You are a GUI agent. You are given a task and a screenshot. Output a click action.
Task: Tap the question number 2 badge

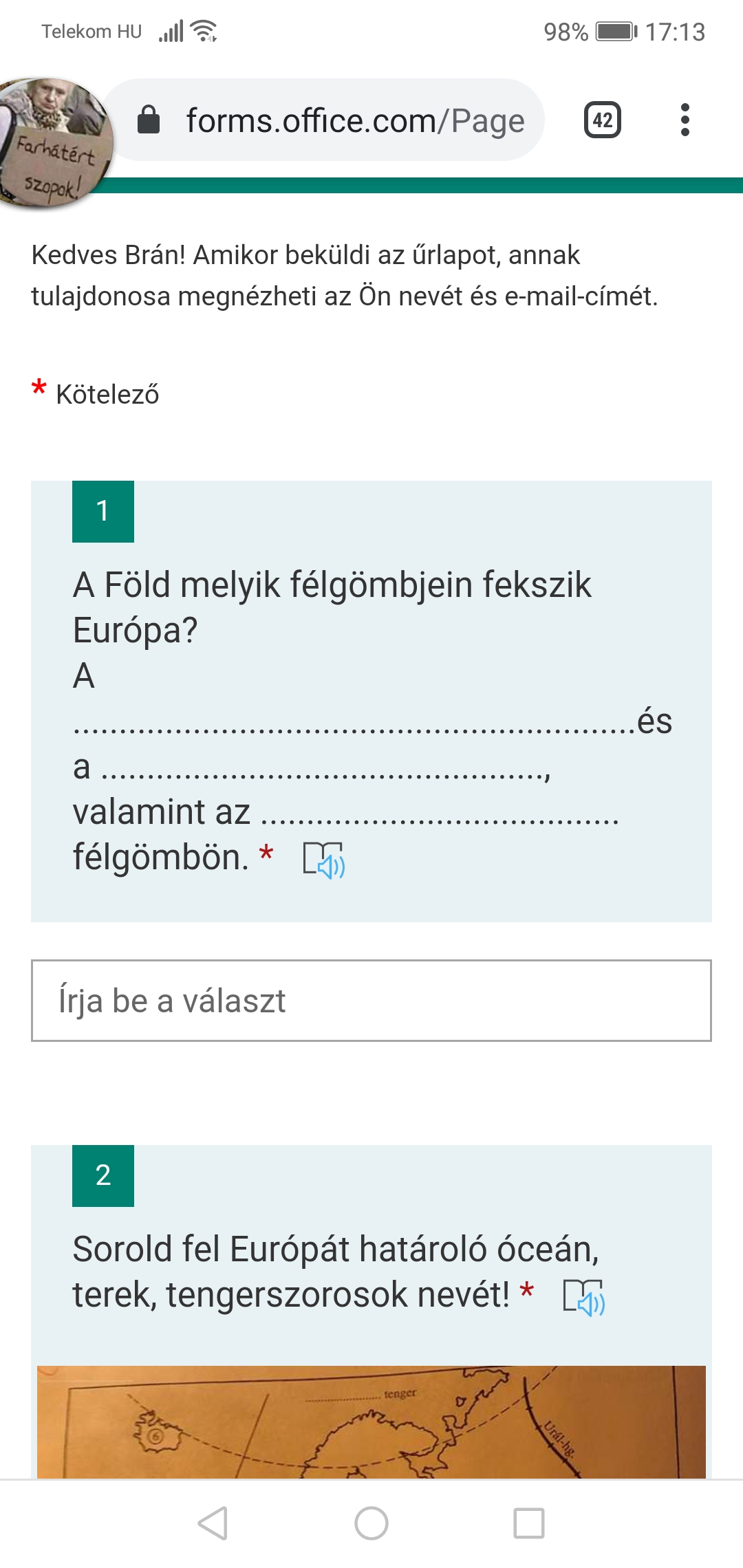coord(103,1176)
